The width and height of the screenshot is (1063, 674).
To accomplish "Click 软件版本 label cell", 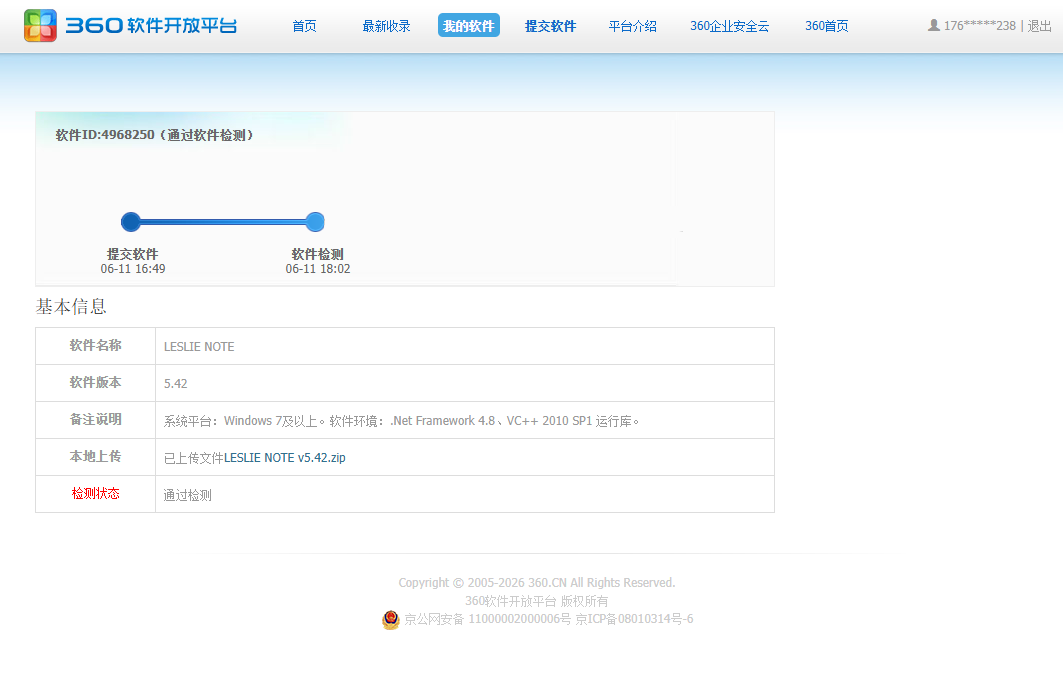I will click(x=96, y=383).
